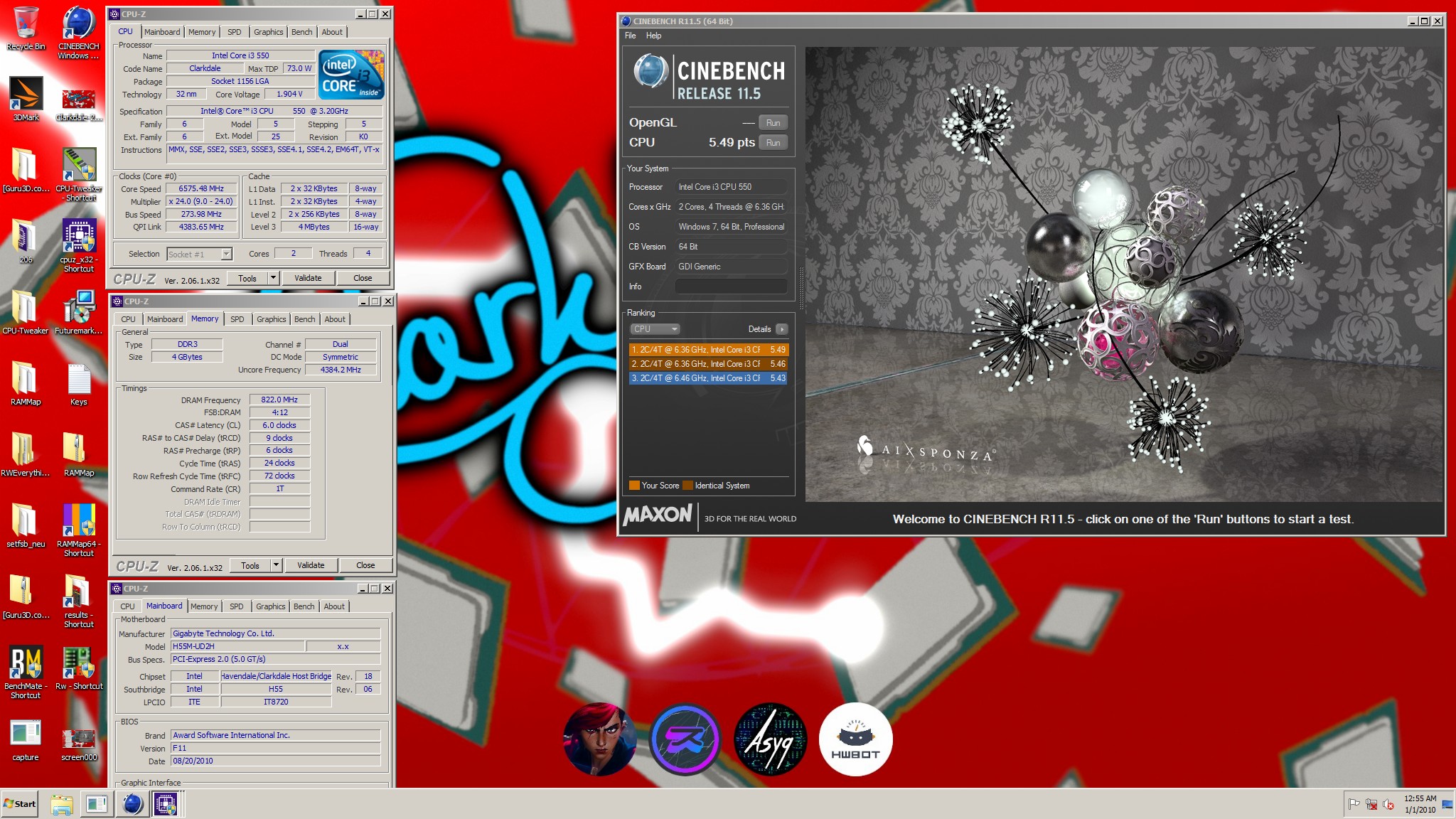Open the CINEBENCH Windows desktop shortcut
Viewport: 1456px width, 819px height.
pyautogui.click(x=78, y=32)
